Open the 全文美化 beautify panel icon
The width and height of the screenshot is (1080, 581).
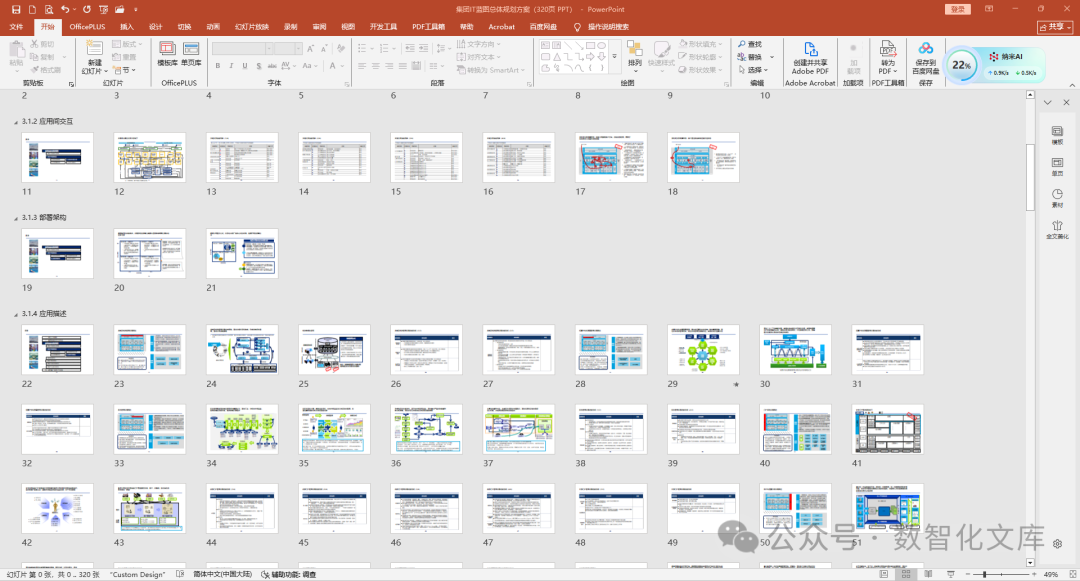(x=1057, y=230)
